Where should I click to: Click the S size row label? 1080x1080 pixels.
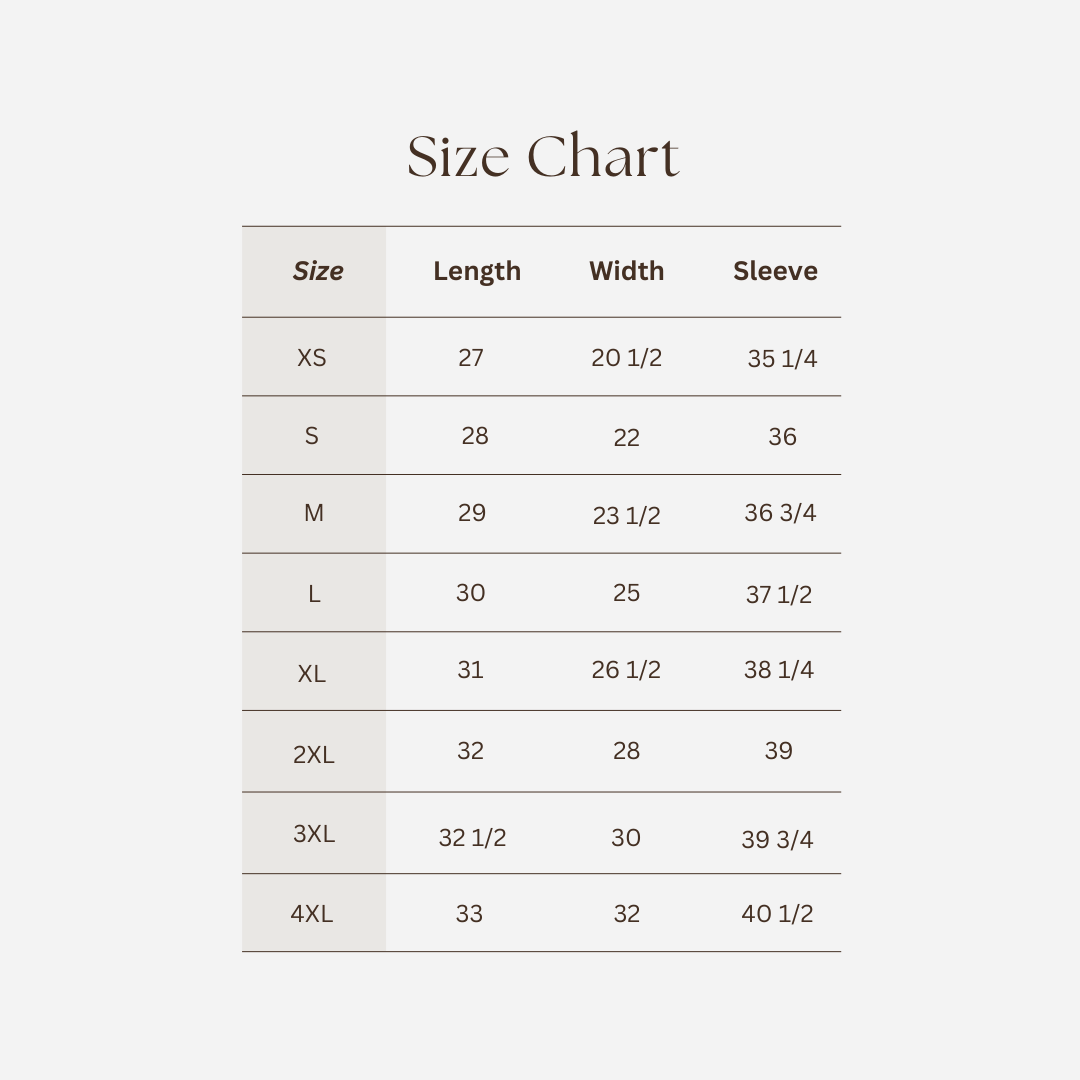312,436
